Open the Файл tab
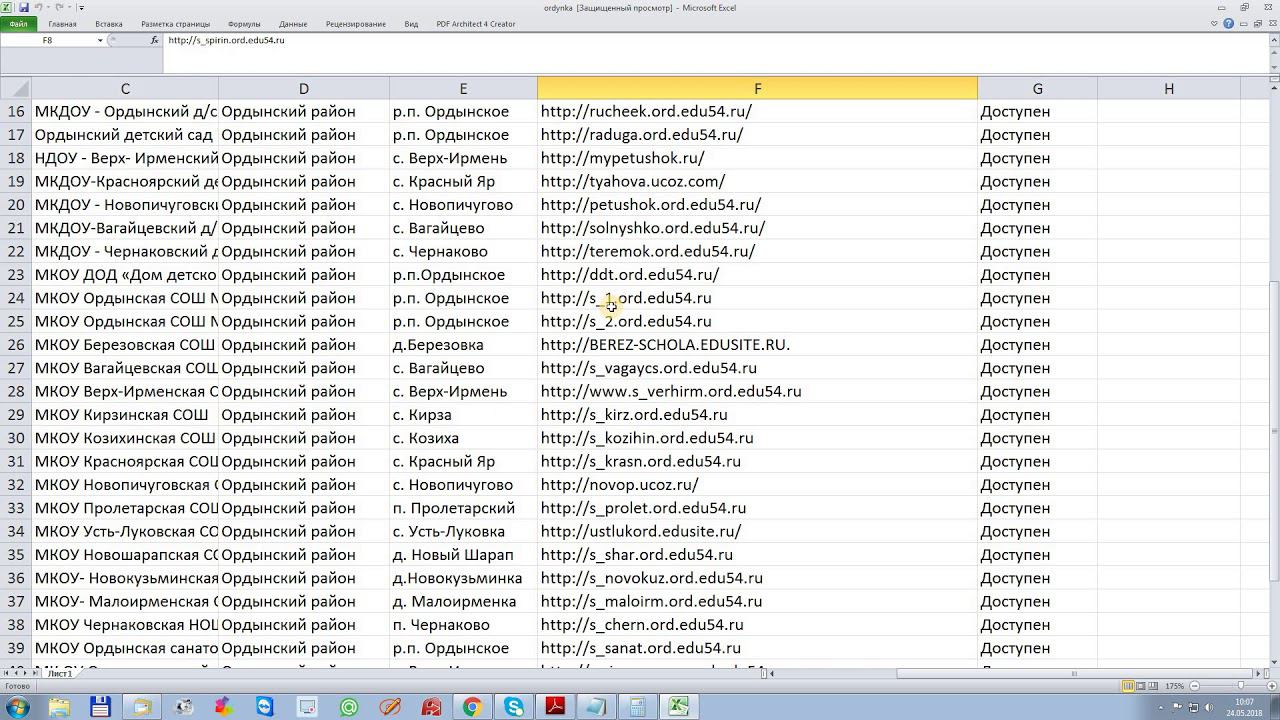Image resolution: width=1280 pixels, height=720 pixels. [19, 24]
